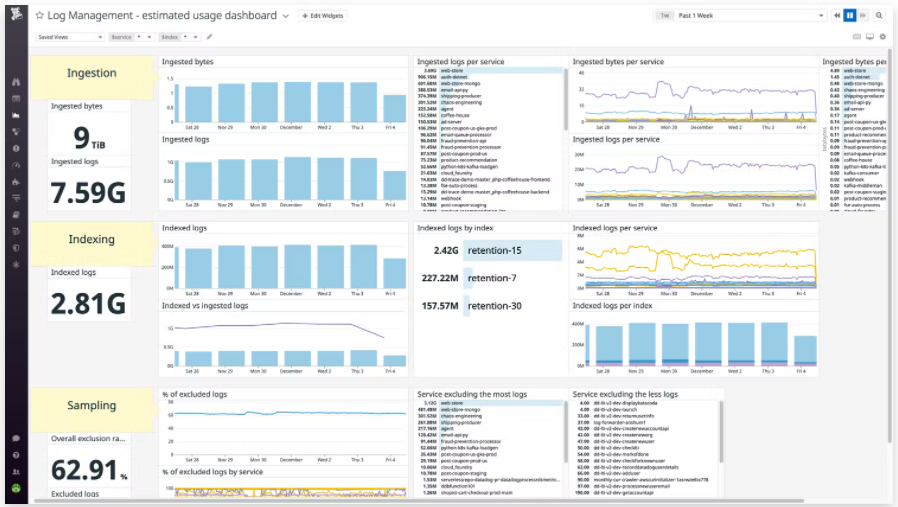Enter TV mode via the monitor icon
Image resolution: width=898 pixels, height=507 pixels.
click(869, 37)
